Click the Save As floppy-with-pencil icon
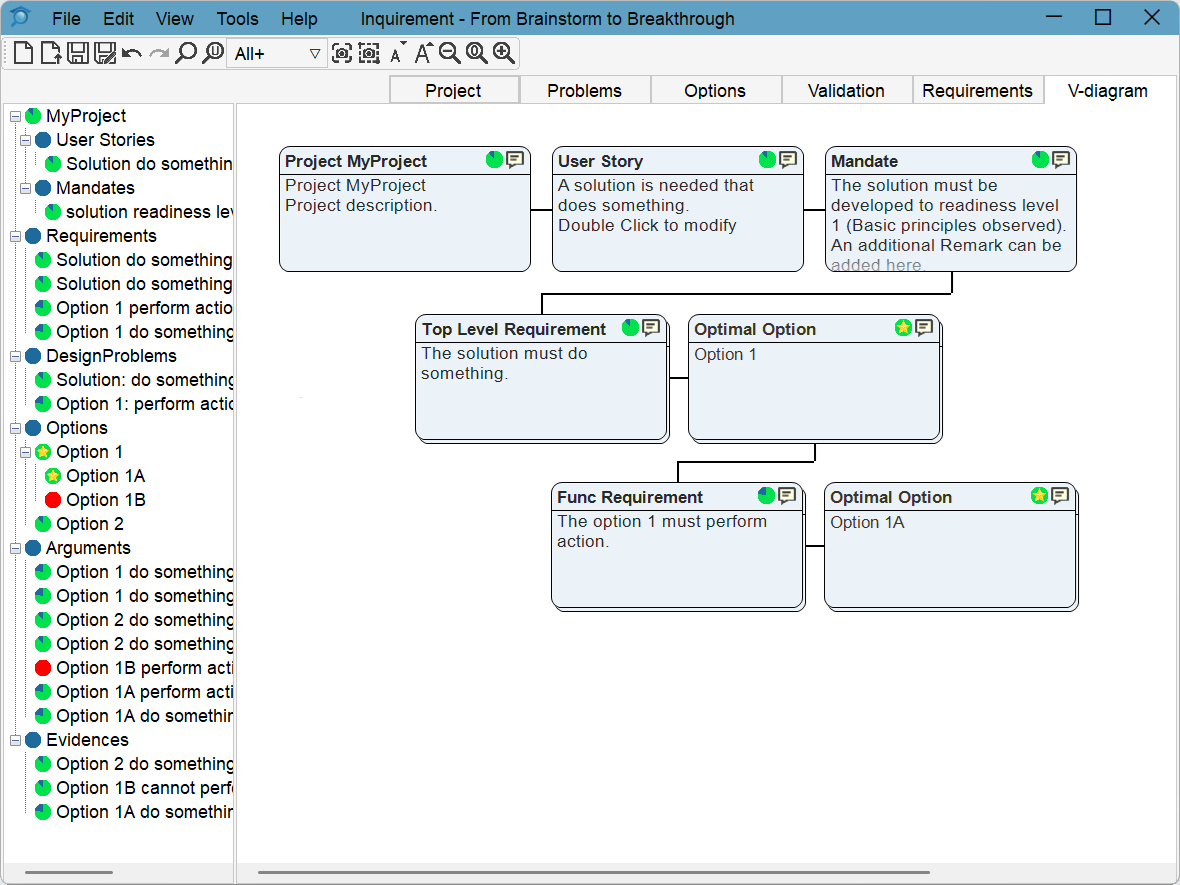This screenshot has height=885, width=1180. pyautogui.click(x=105, y=53)
